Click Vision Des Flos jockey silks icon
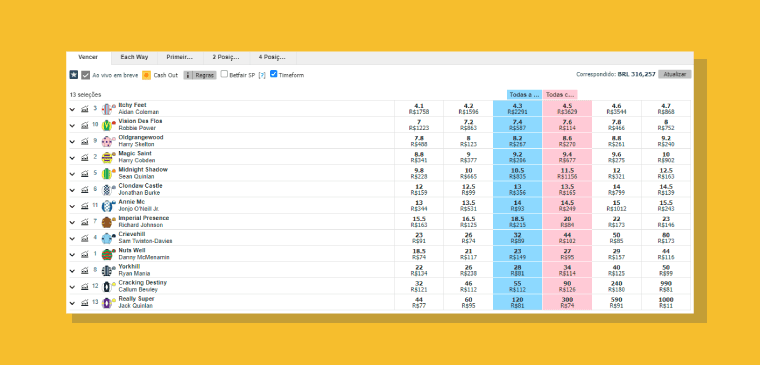Viewport: 760px width, 365px height. pos(107,125)
